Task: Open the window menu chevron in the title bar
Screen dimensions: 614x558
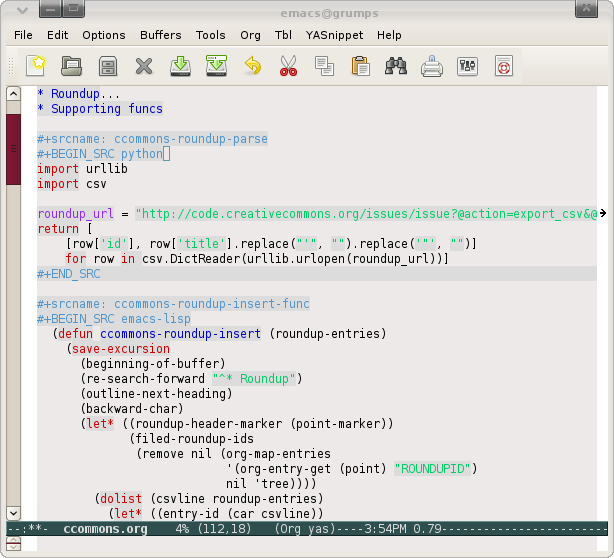Action: click(x=22, y=10)
